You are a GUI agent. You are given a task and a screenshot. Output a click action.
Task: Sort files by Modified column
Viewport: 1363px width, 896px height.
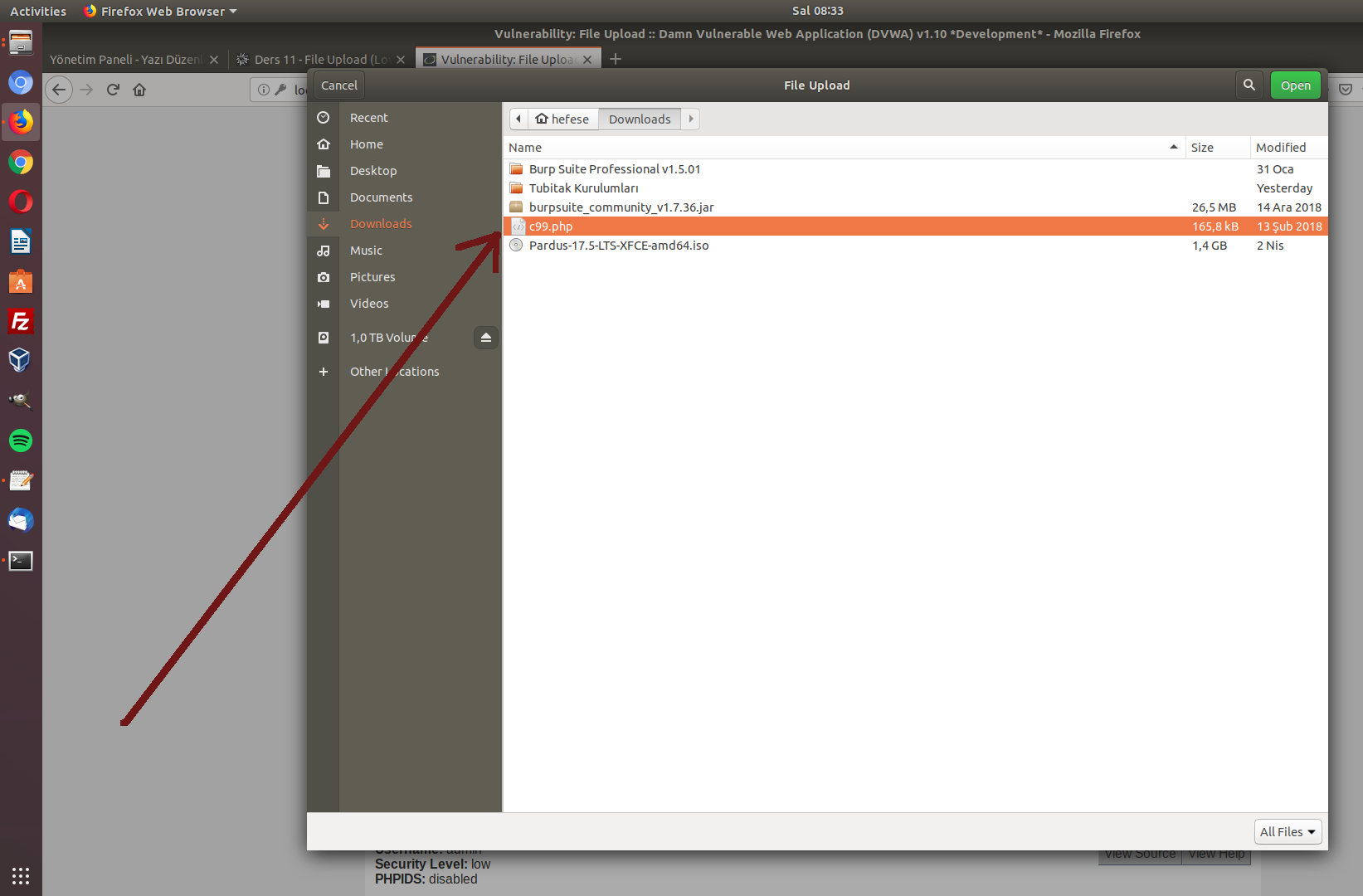tap(1288, 148)
